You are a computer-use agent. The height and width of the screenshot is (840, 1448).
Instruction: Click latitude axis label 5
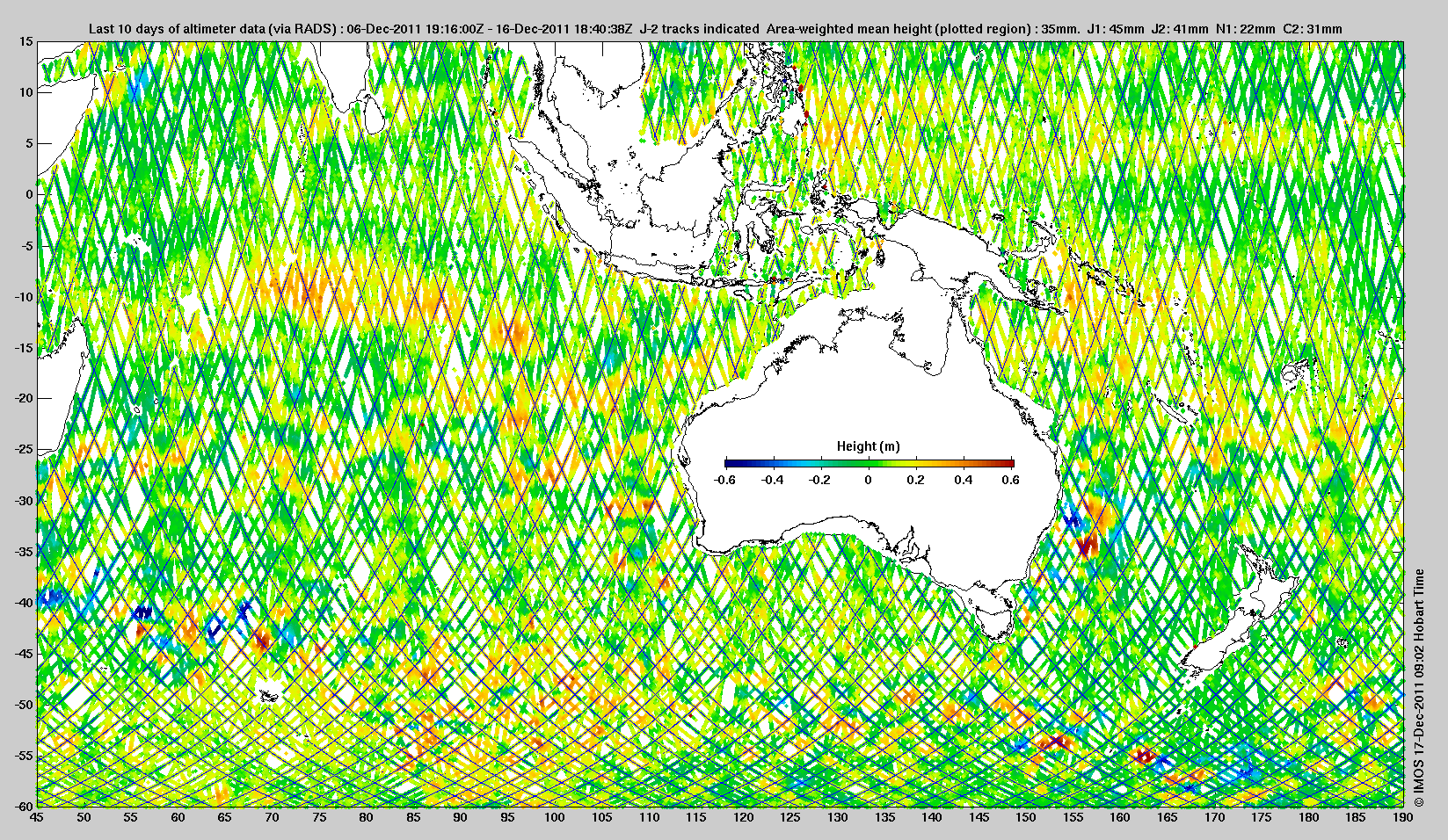(29, 143)
